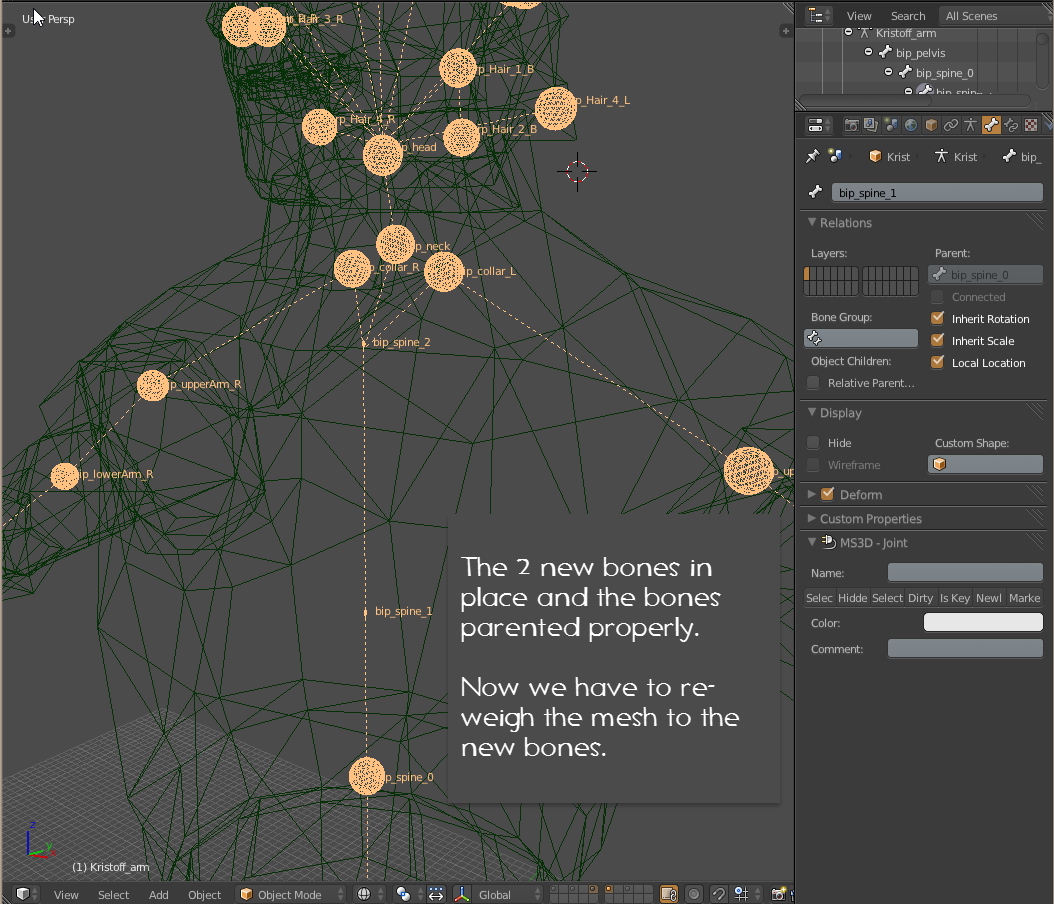
Task: Open the Object Constraints chain-link tab
Action: [x=951, y=125]
